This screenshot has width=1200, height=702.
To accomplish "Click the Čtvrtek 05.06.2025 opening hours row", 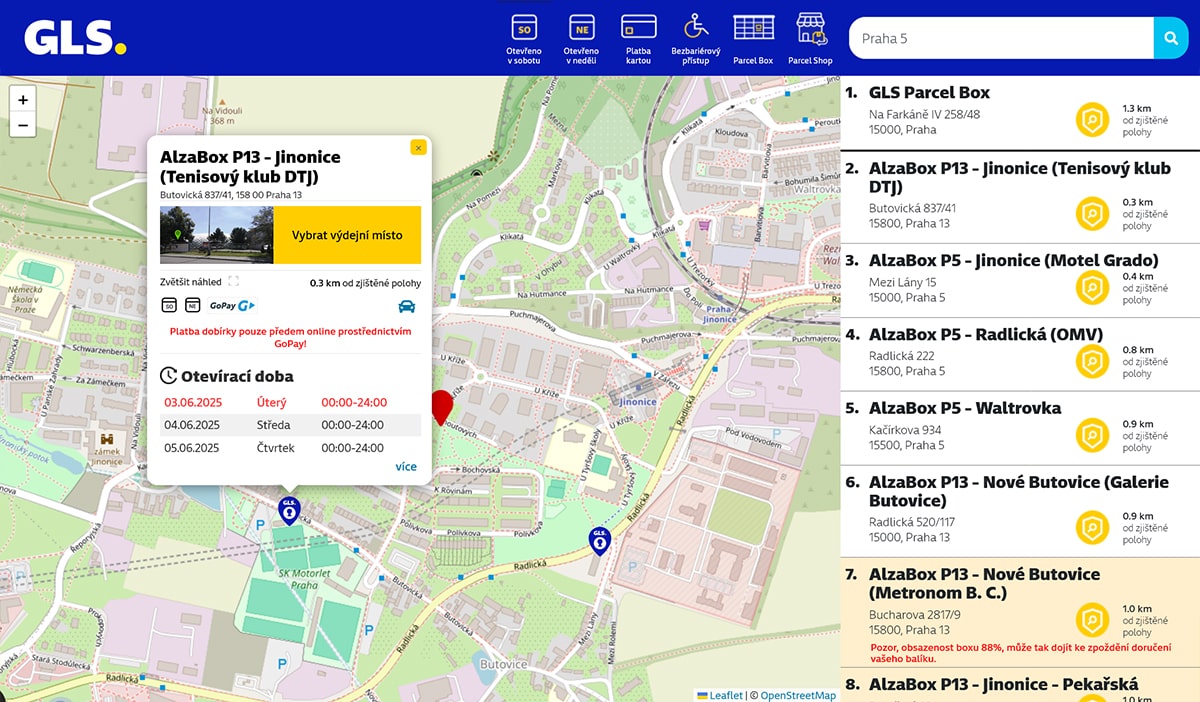I will [290, 448].
